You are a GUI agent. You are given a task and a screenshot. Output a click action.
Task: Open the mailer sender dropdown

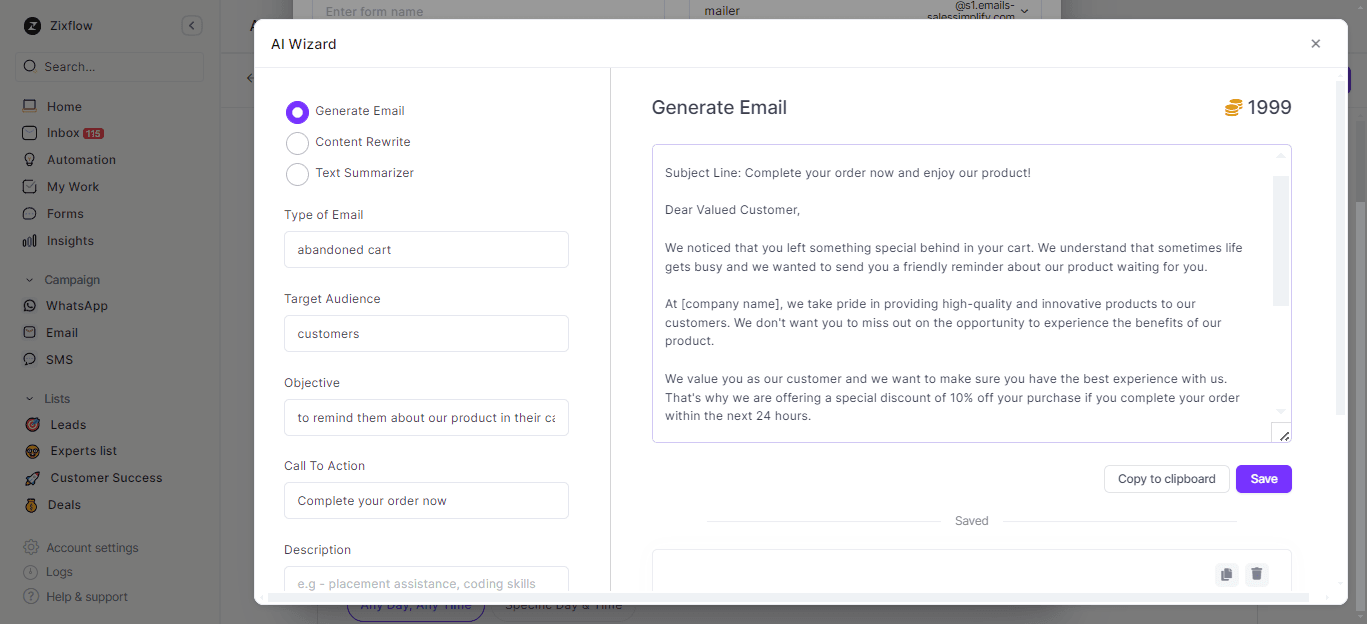pyautogui.click(x=1024, y=11)
